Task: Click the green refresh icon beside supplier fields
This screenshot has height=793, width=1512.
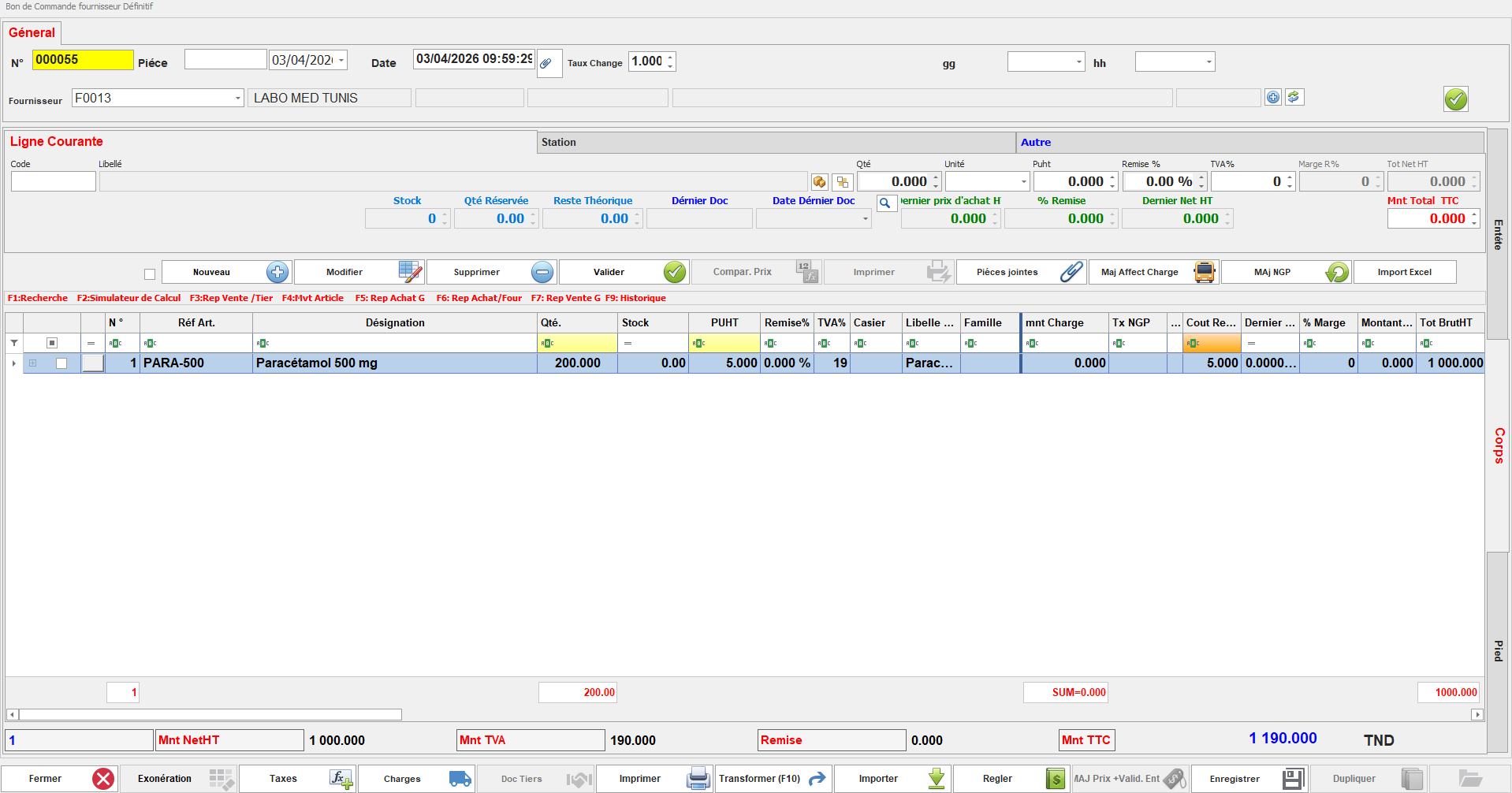Action: click(1294, 98)
